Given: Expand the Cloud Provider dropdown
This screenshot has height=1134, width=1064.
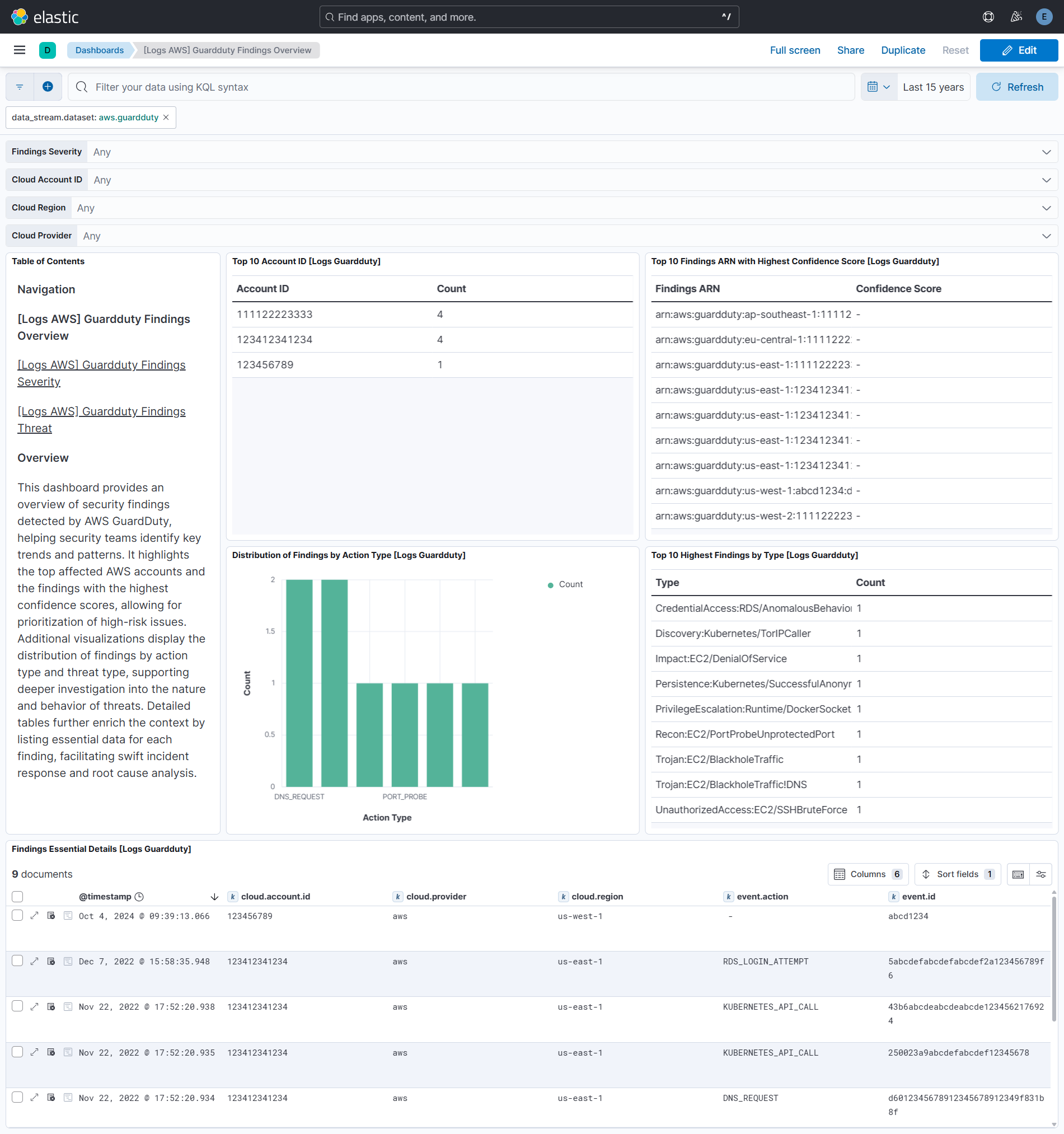Looking at the screenshot, I should point(1046,236).
